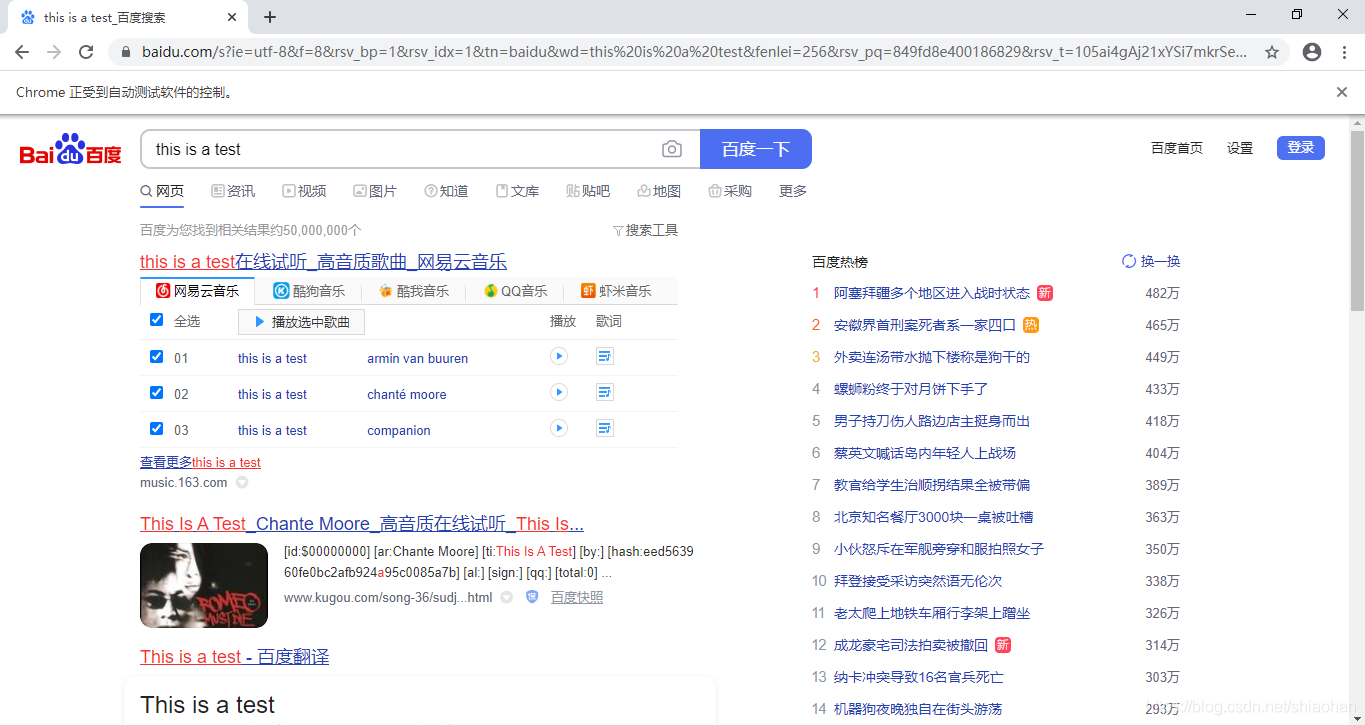The width and height of the screenshot is (1365, 725).
Task: Open the Chante Moore kugou result title
Action: coord(362,524)
